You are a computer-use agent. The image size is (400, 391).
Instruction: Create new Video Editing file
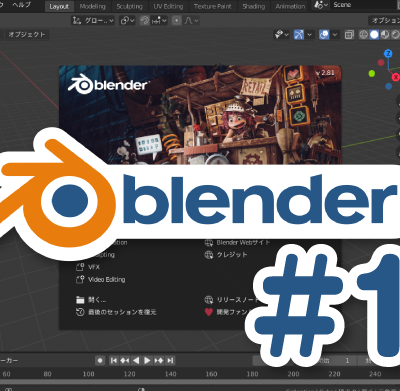coord(106,279)
